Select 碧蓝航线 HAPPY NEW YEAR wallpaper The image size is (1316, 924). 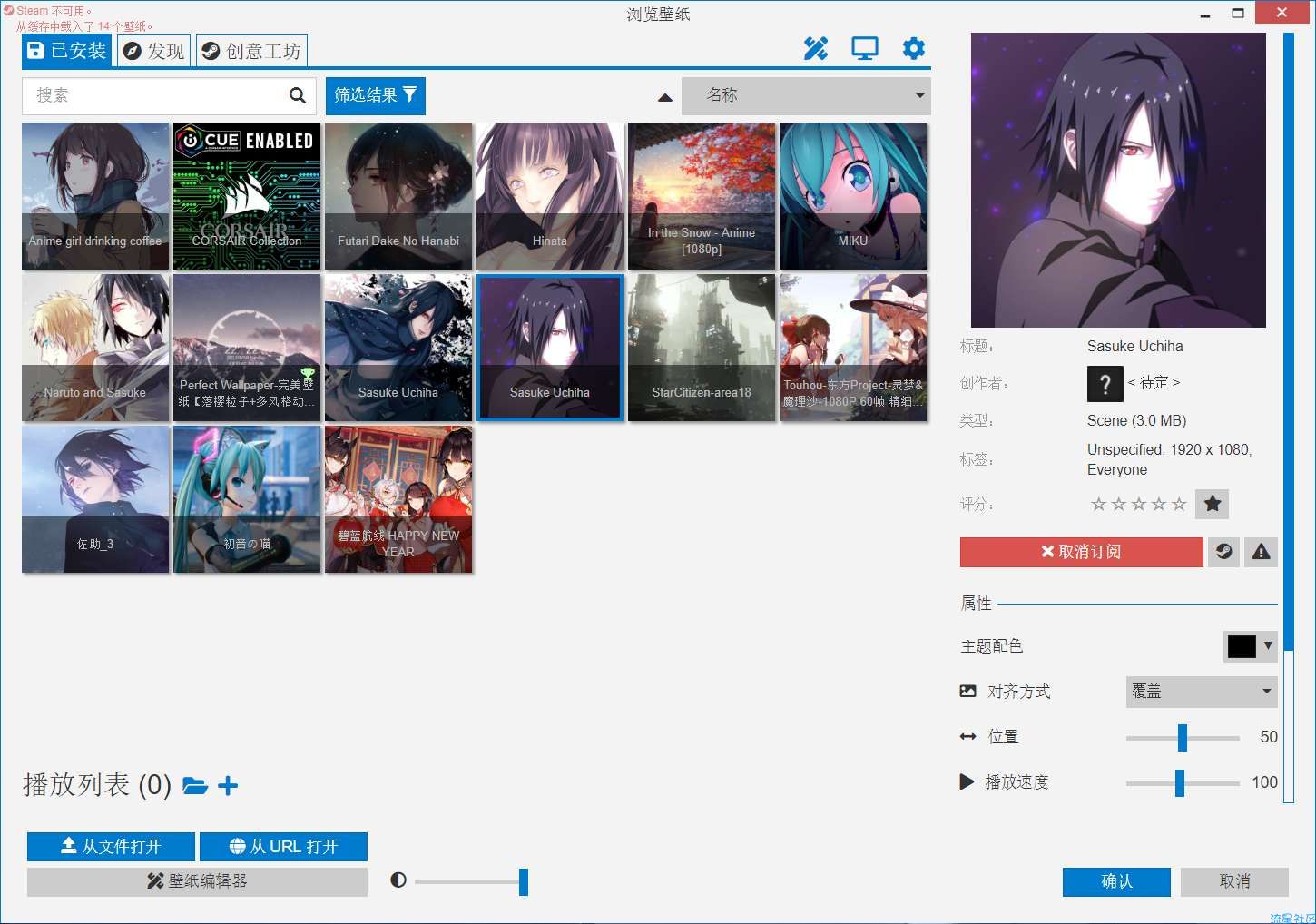(x=398, y=499)
